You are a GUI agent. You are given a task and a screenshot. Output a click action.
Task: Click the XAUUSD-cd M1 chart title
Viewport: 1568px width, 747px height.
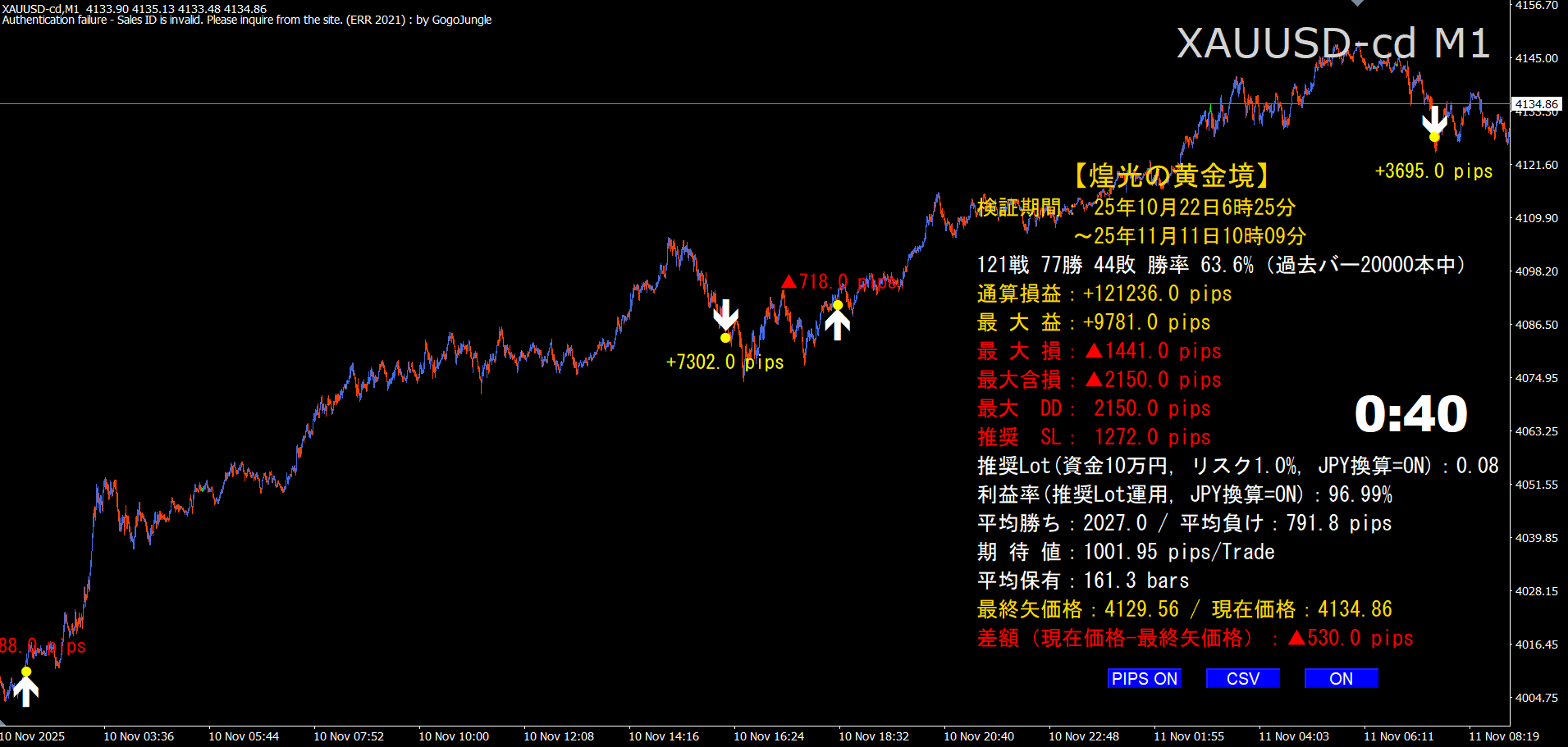click(x=1333, y=43)
